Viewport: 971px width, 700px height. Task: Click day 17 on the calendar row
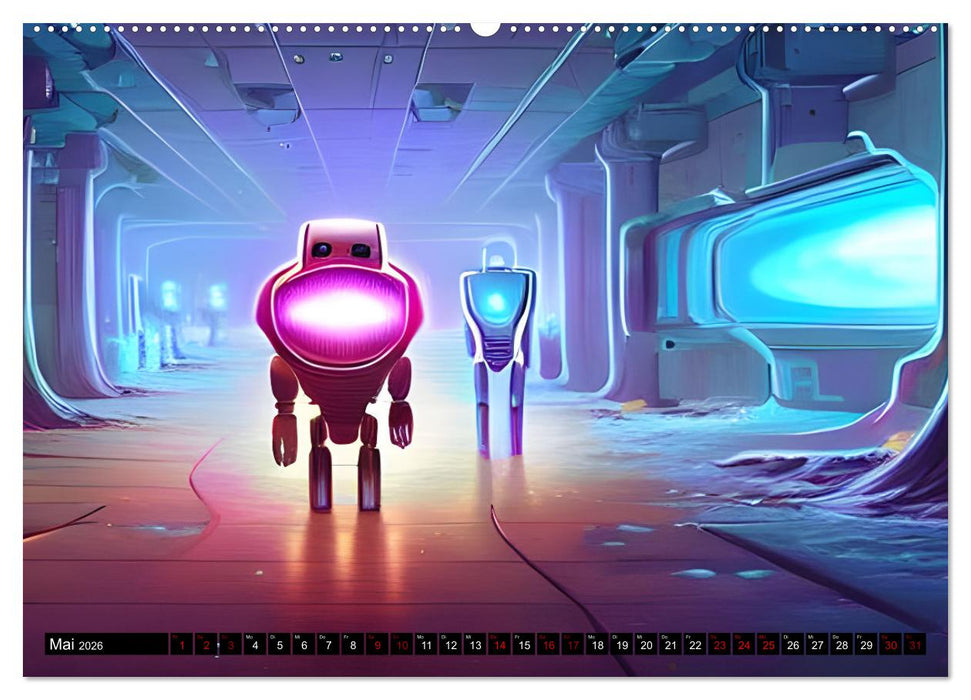pos(572,646)
